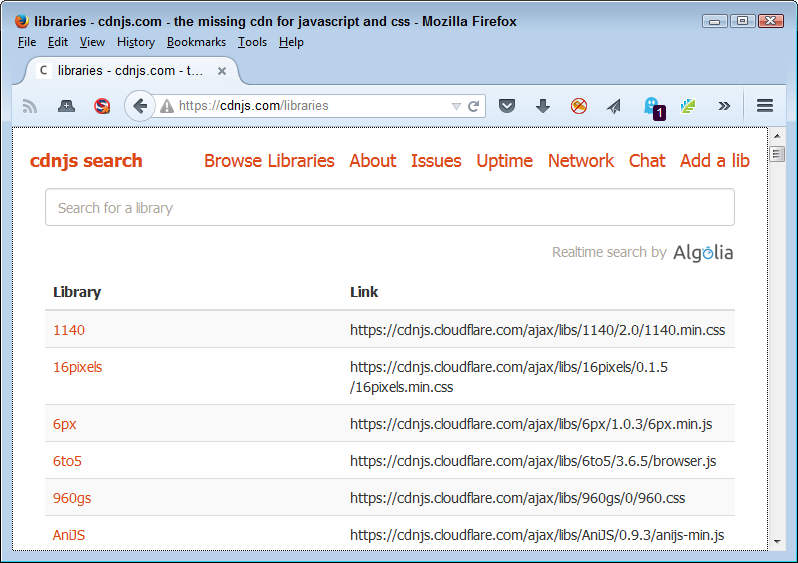Click the Library column header
The width and height of the screenshot is (798, 563).
pos(77,292)
